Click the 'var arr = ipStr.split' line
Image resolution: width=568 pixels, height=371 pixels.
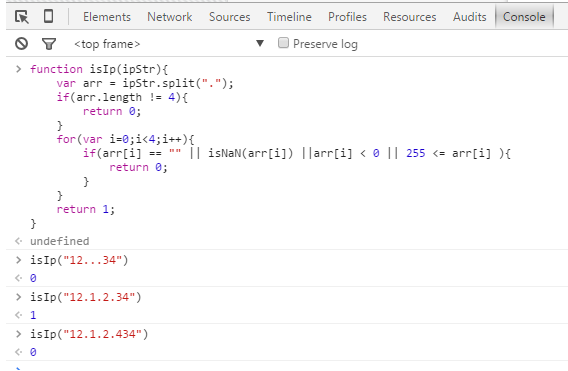coord(145,83)
